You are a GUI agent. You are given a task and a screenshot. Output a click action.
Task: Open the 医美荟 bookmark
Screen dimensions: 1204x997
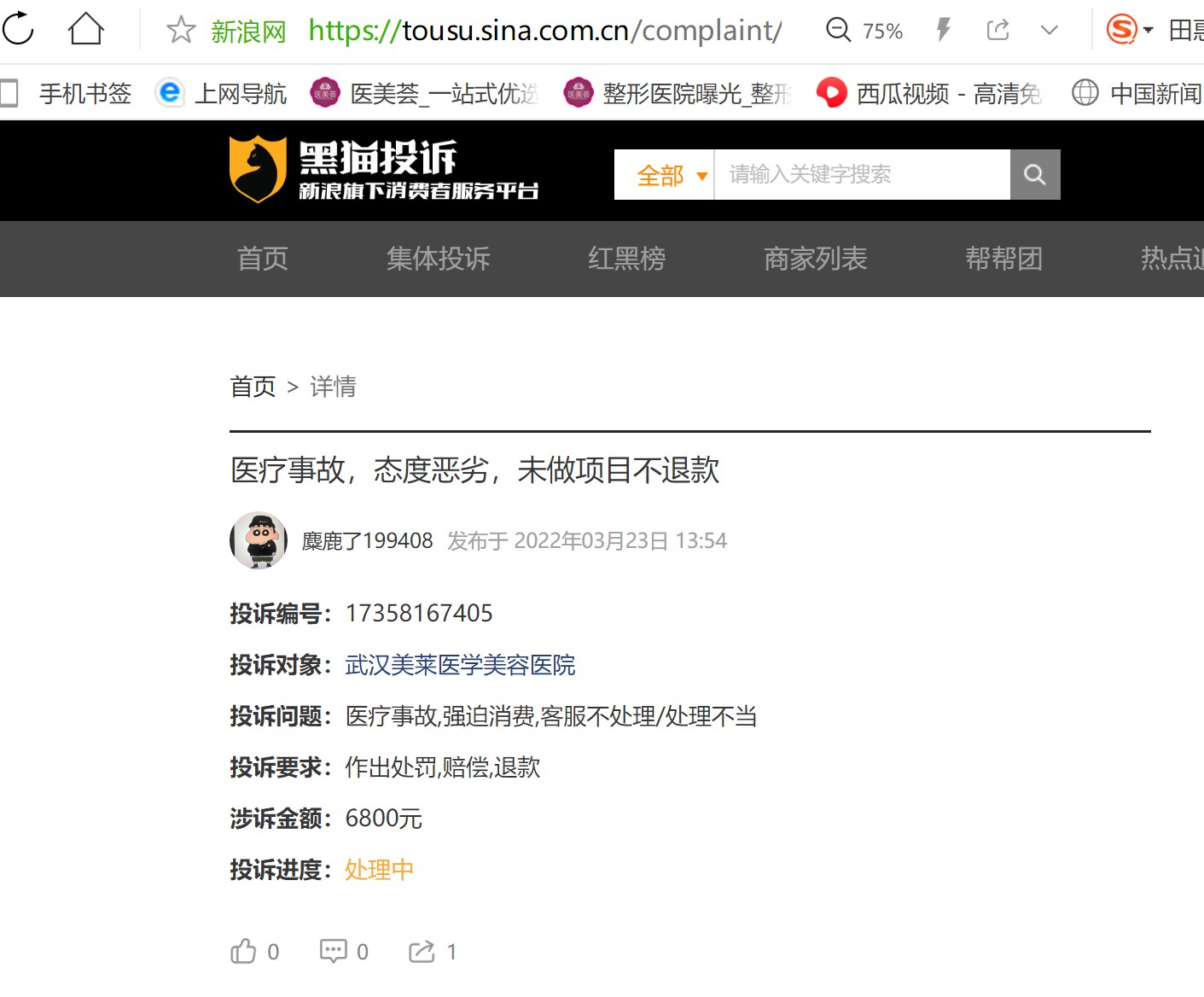coord(424,93)
